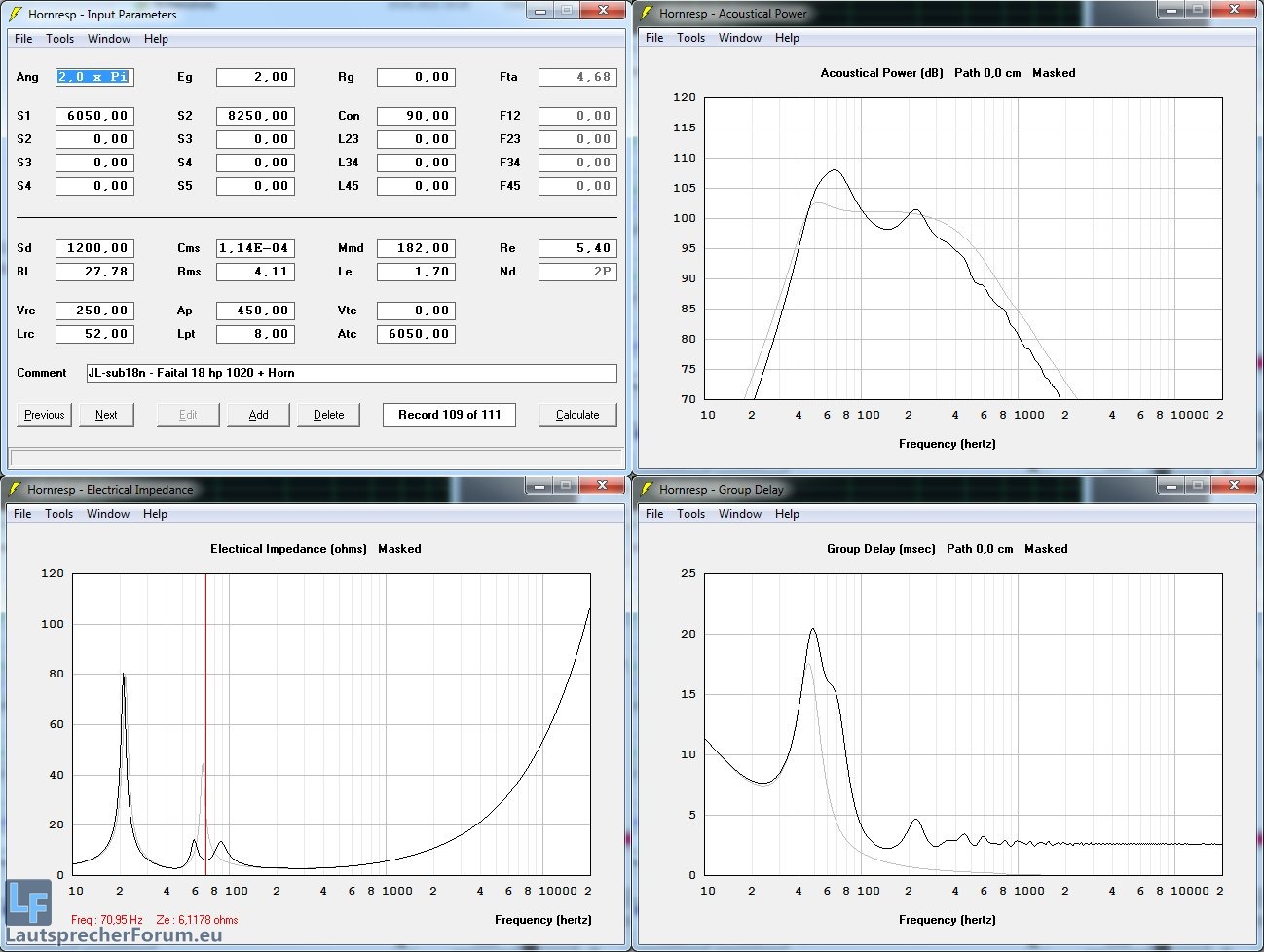
Task: Select the Ang field showing 2,0 x Pi
Action: [x=93, y=77]
